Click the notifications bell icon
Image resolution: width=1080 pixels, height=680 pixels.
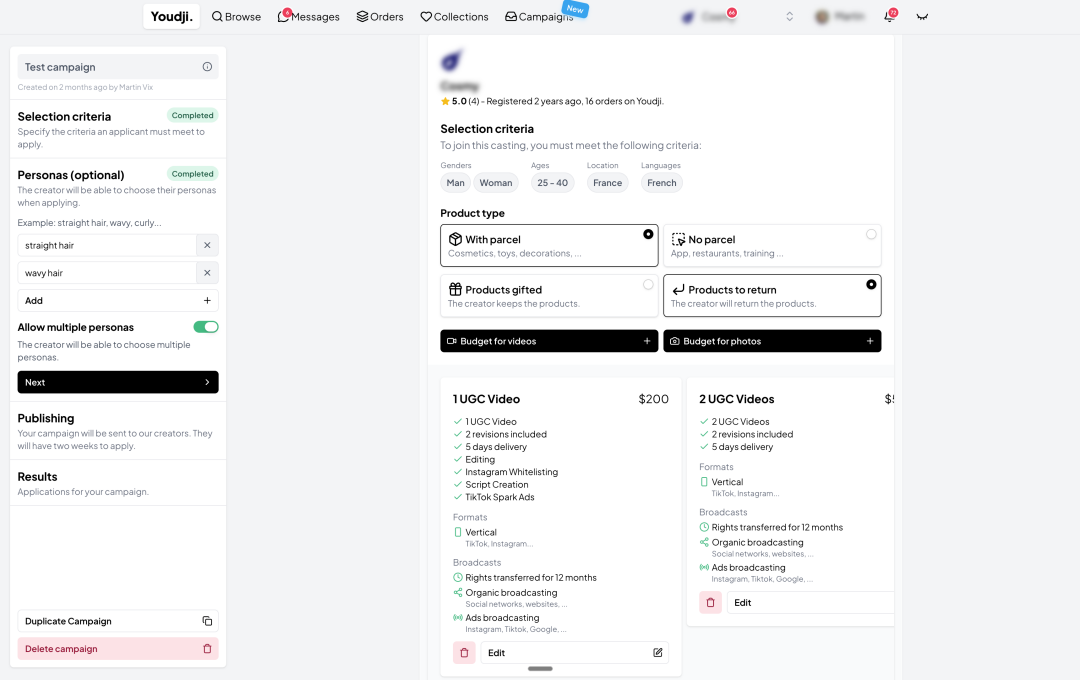click(x=889, y=17)
